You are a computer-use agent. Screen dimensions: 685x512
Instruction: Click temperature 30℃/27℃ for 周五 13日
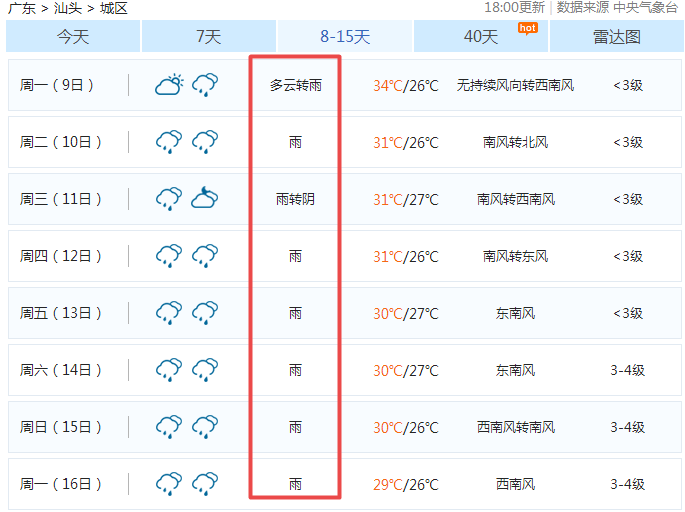[405, 314]
